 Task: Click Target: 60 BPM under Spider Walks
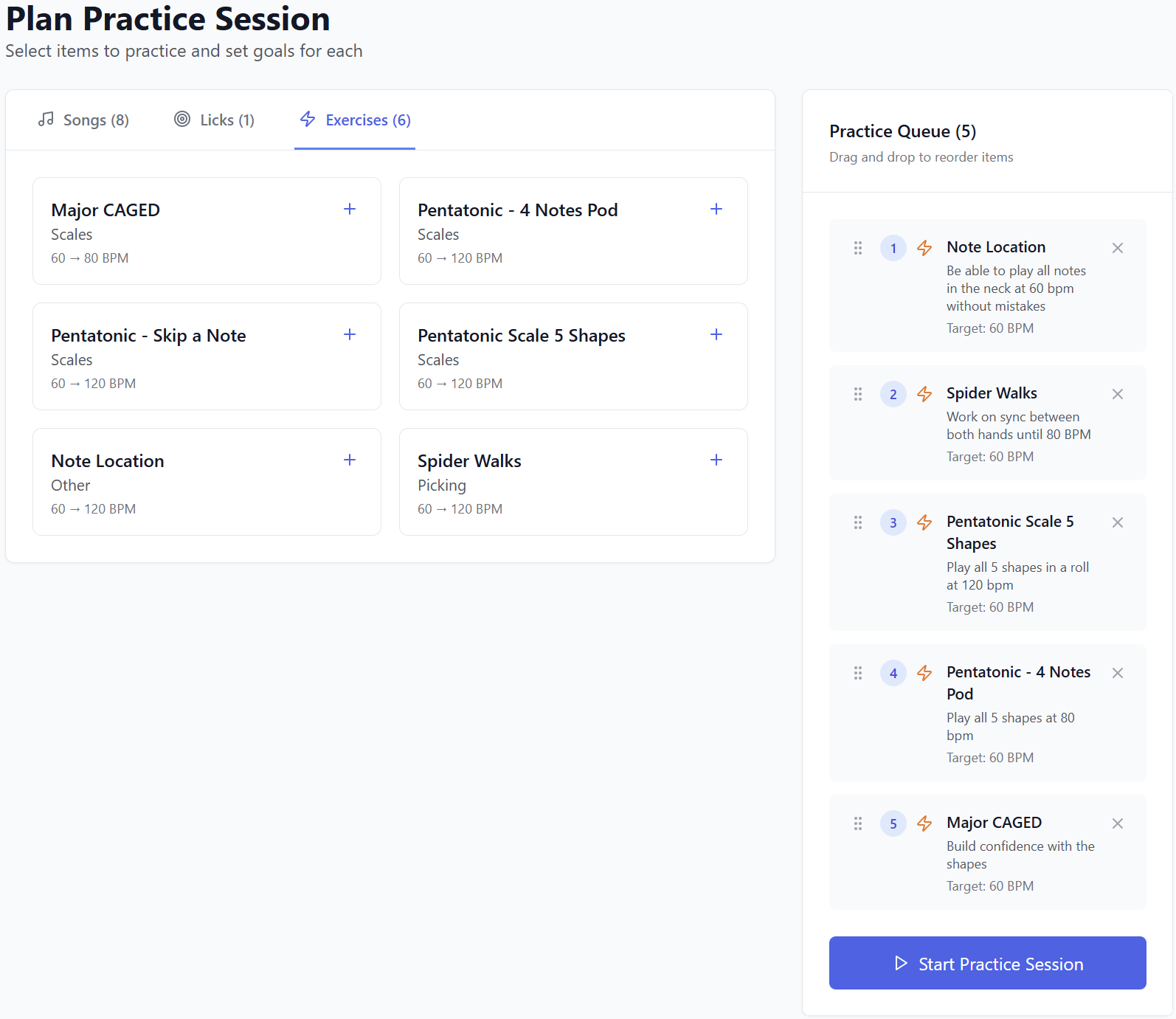coord(990,457)
